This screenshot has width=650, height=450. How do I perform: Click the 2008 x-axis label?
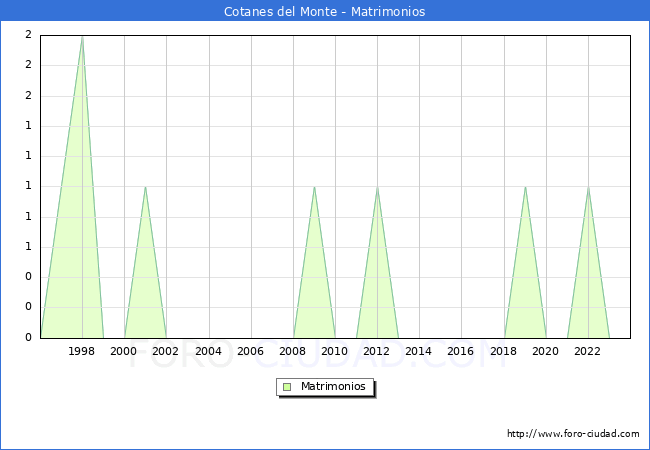(x=293, y=351)
